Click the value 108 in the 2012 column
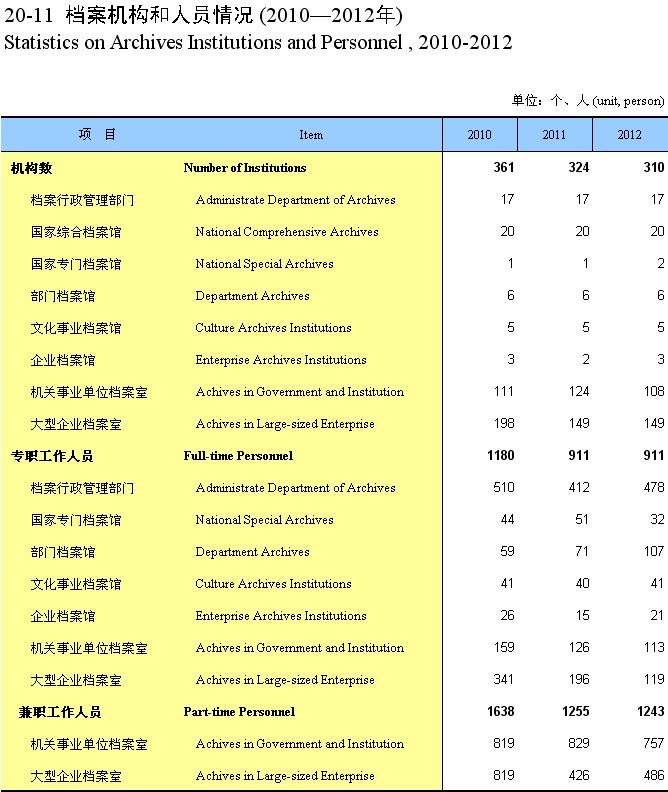Image resolution: width=668 pixels, height=792 pixels. [x=654, y=391]
